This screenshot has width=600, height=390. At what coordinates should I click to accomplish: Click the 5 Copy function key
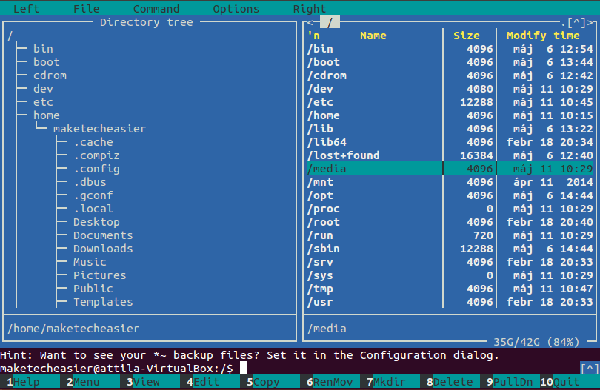(270, 382)
